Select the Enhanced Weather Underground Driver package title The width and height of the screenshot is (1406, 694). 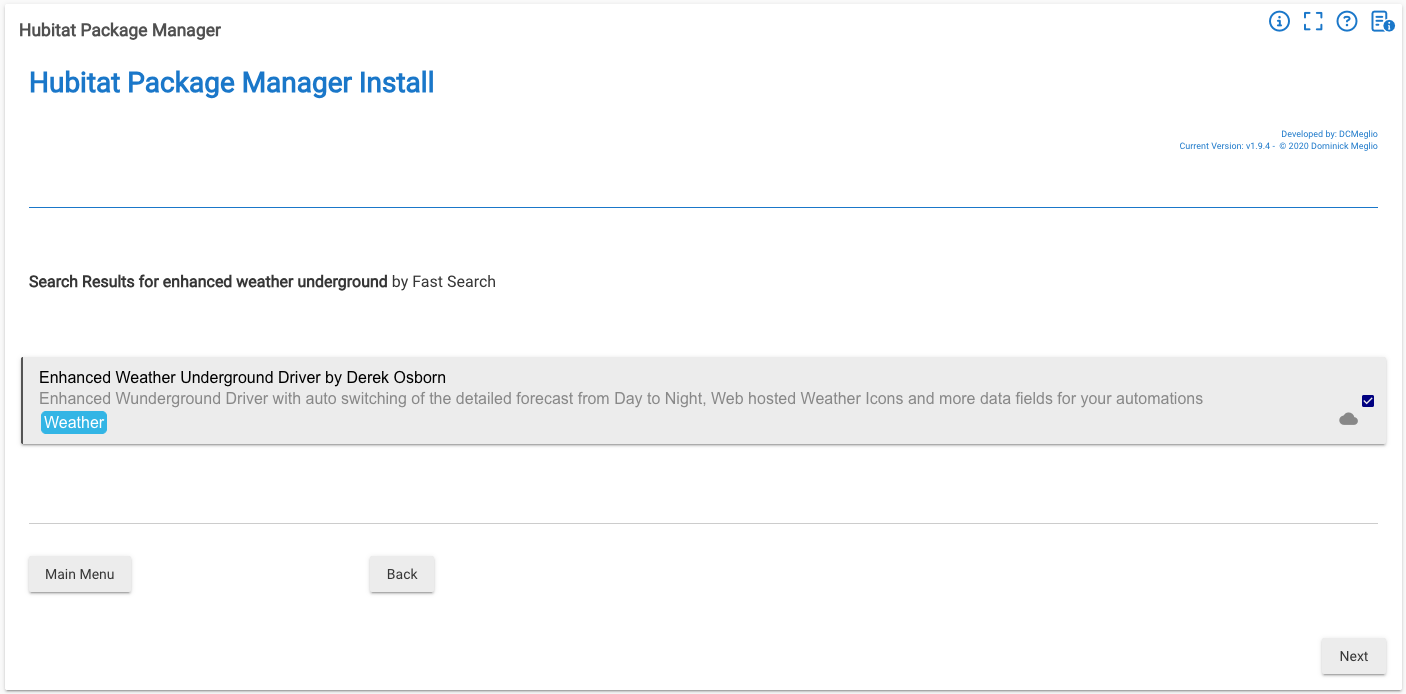242,377
